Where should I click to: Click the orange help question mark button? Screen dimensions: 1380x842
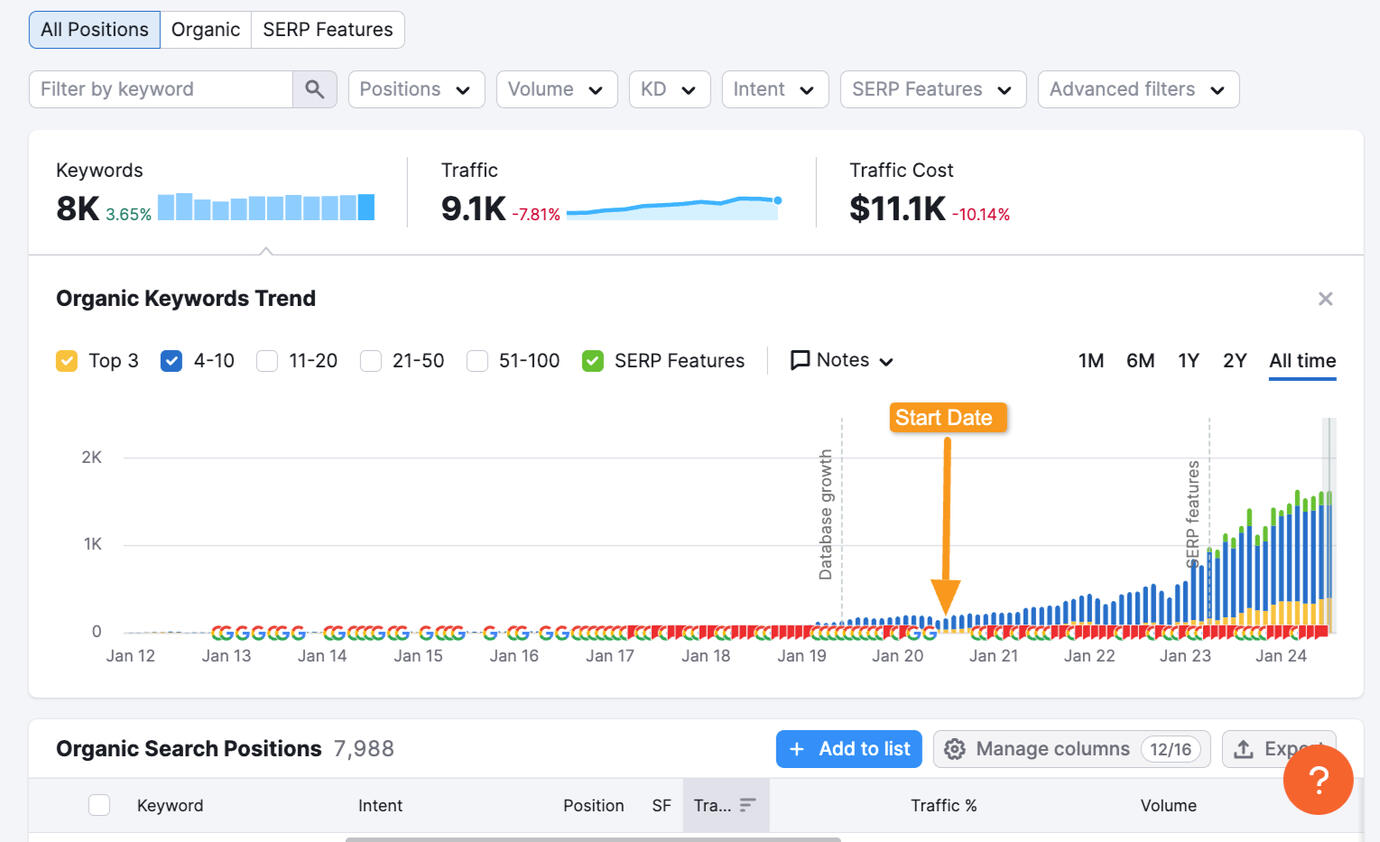click(1317, 780)
